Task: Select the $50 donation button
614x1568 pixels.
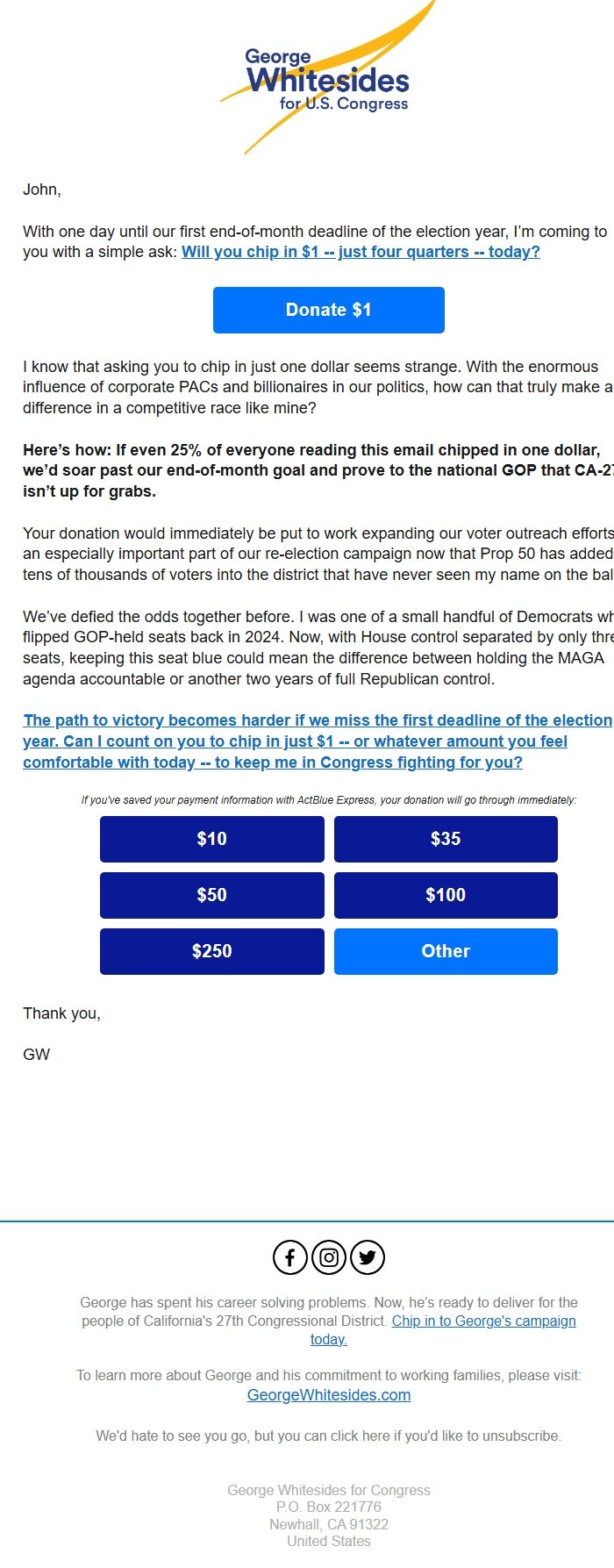Action: (x=211, y=895)
